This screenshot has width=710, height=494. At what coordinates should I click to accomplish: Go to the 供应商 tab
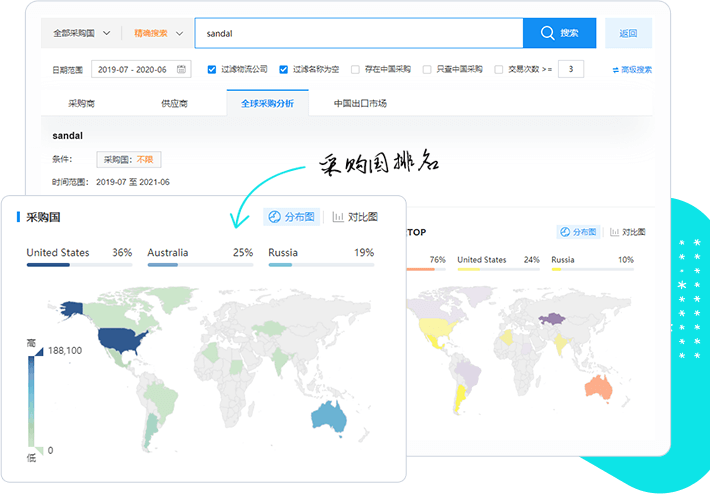[x=174, y=103]
